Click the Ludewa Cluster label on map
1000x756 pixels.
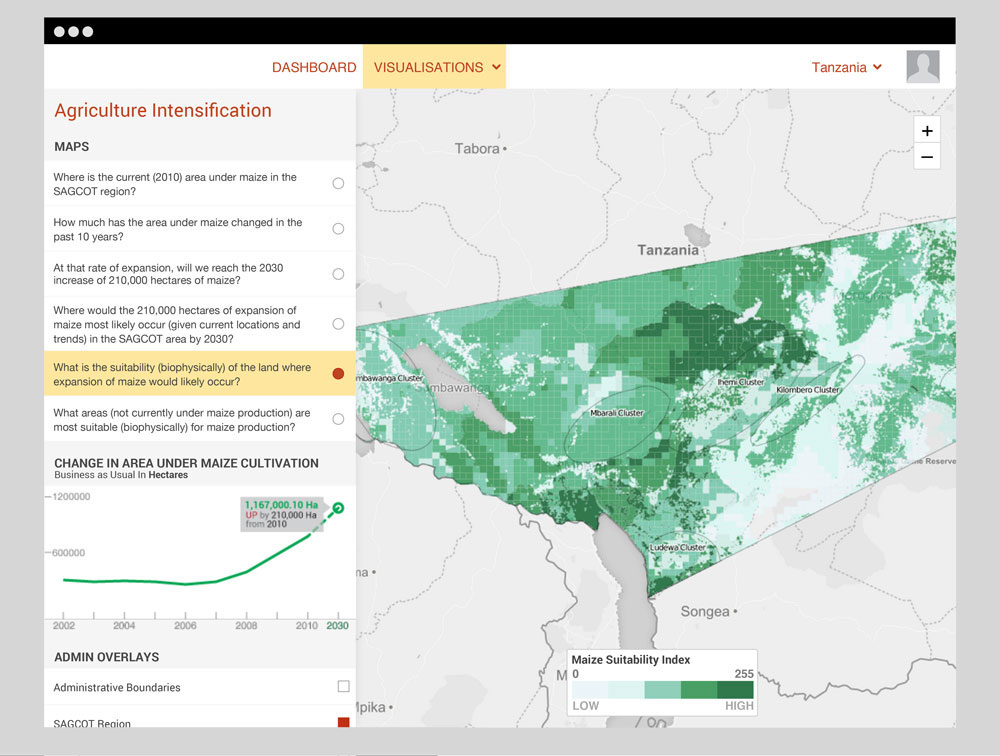pos(677,547)
